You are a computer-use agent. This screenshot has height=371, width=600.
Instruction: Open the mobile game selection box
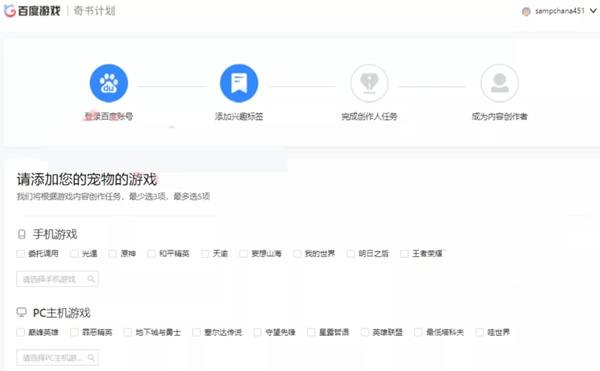tap(57, 279)
